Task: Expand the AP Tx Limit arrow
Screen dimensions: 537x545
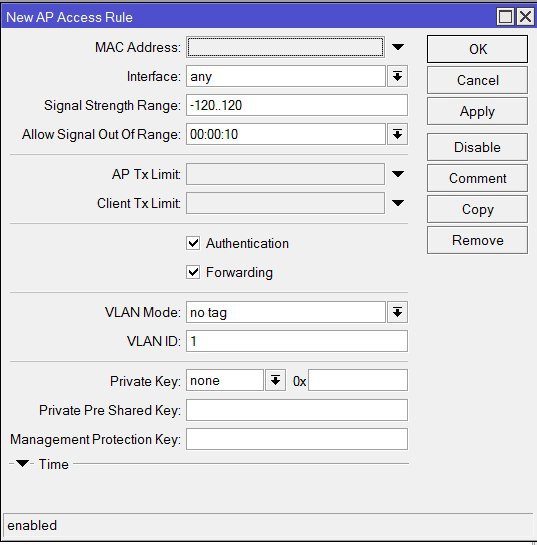Action: [398, 174]
